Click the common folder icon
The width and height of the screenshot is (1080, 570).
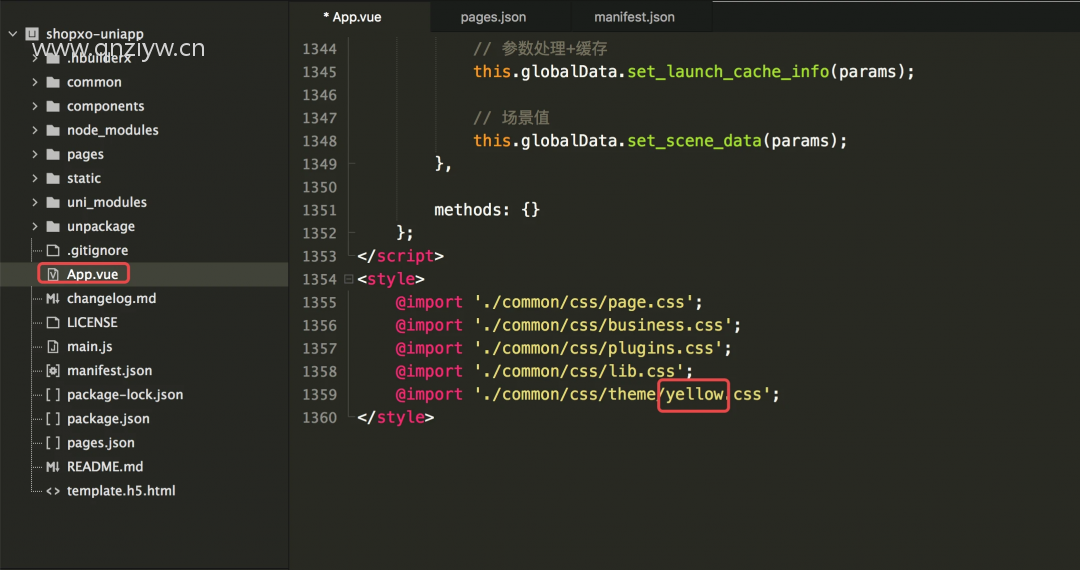pos(53,82)
